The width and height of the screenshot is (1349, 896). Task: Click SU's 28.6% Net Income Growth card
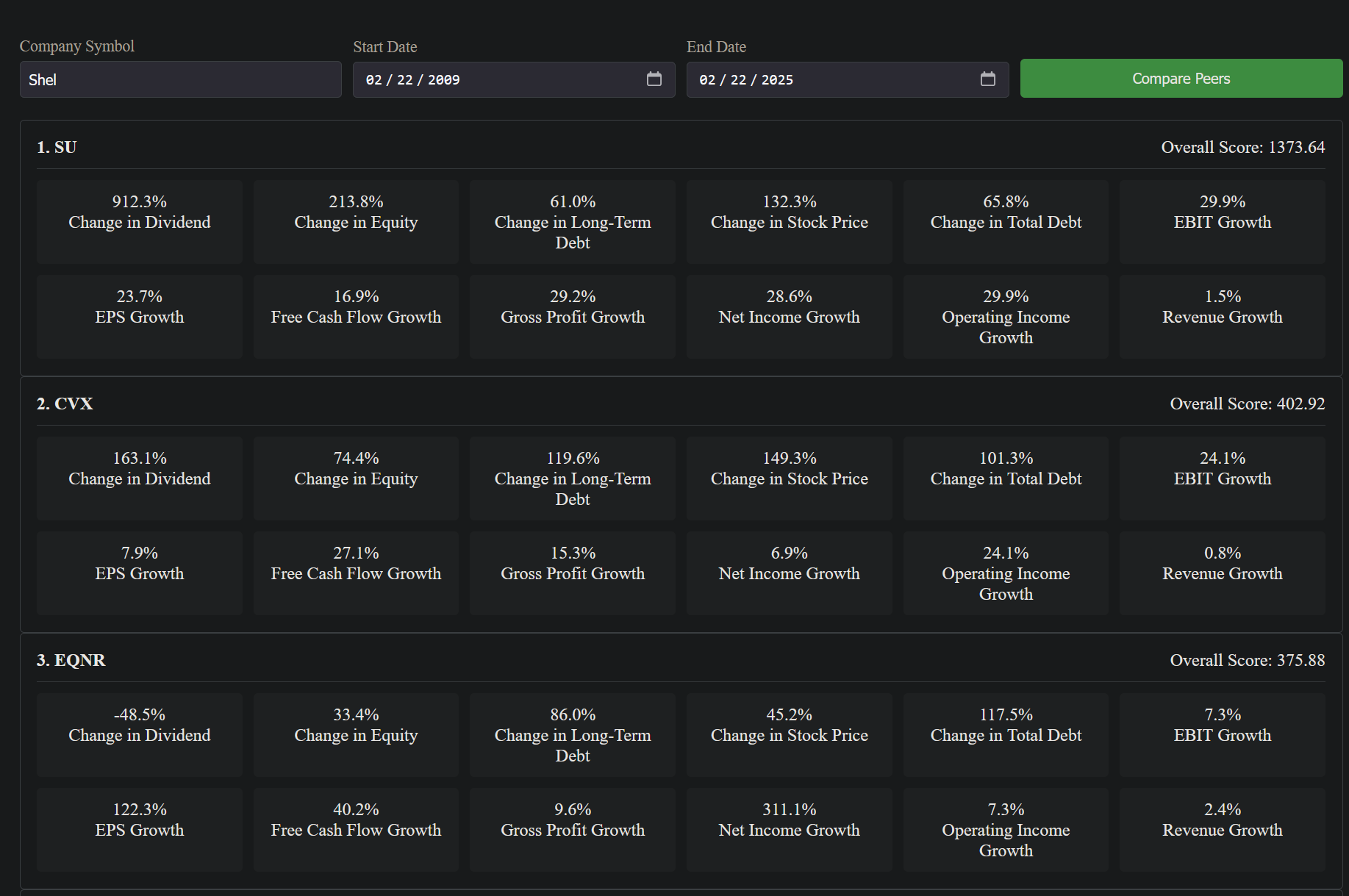(790, 317)
